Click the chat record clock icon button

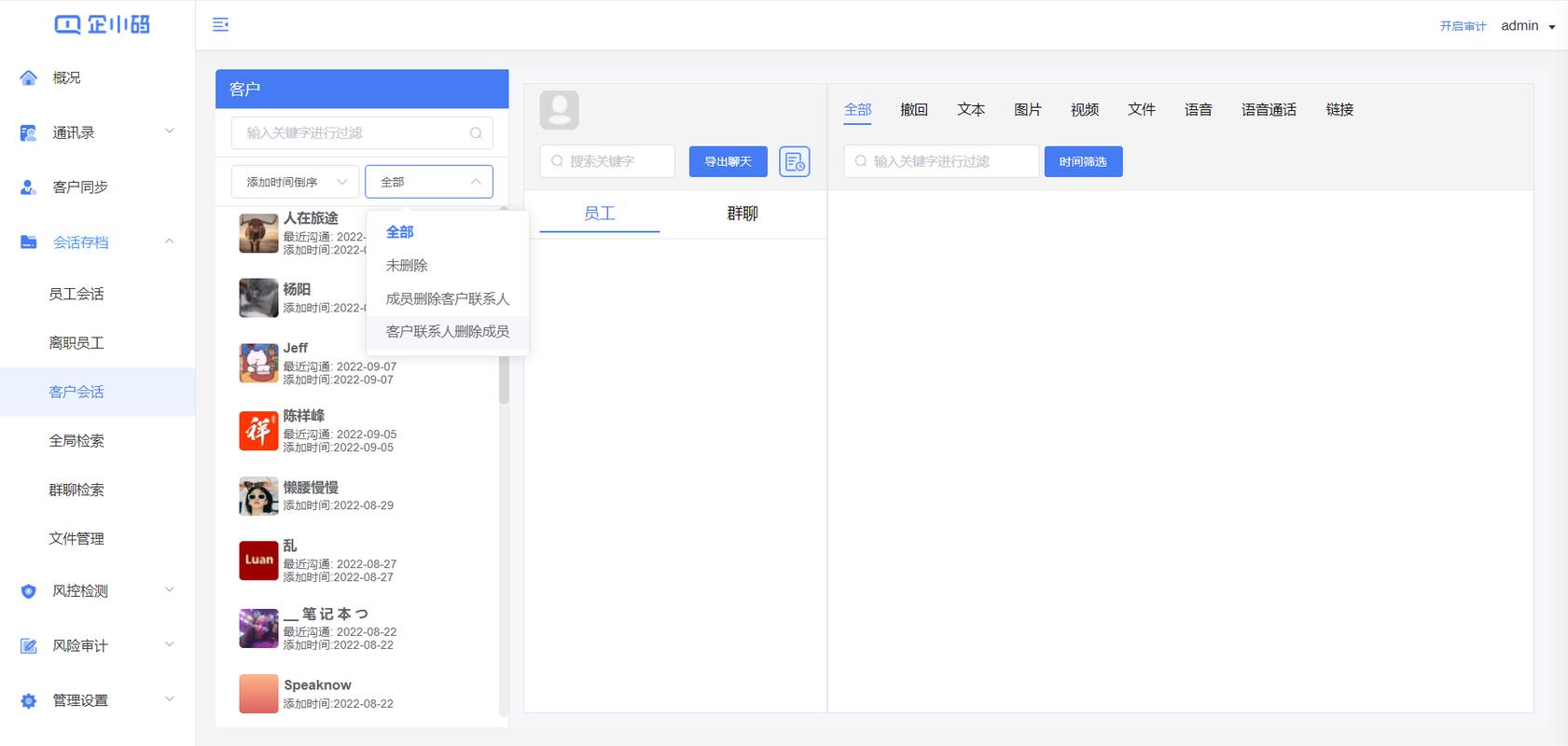[x=795, y=161]
